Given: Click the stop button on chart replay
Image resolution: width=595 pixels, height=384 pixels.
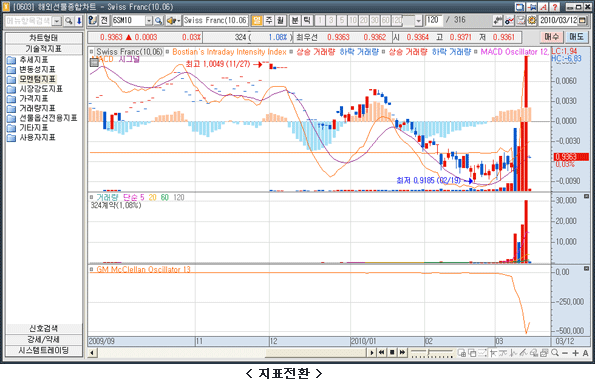Looking at the screenshot, I should click(392, 353).
